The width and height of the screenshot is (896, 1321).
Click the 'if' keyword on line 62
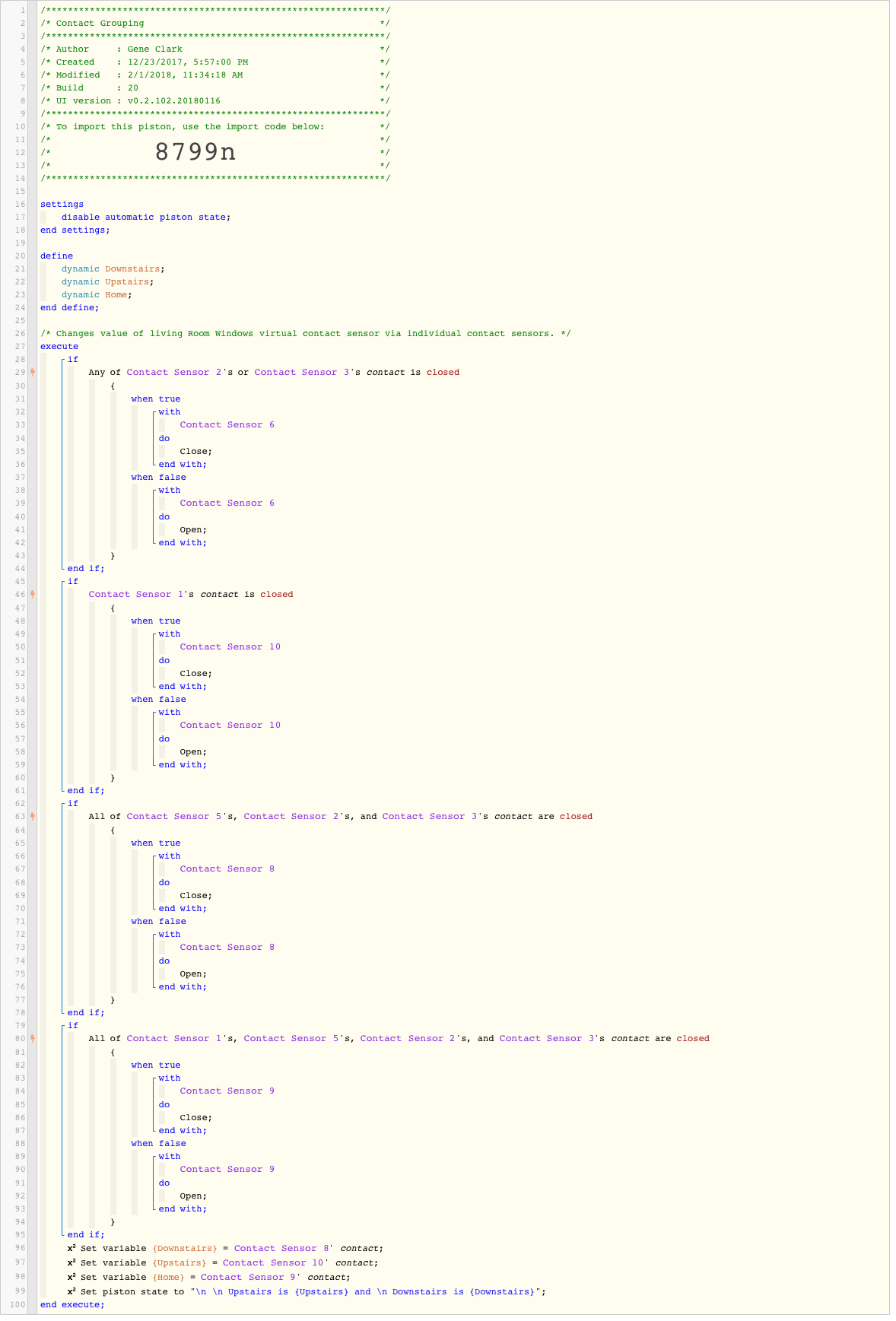[73, 804]
